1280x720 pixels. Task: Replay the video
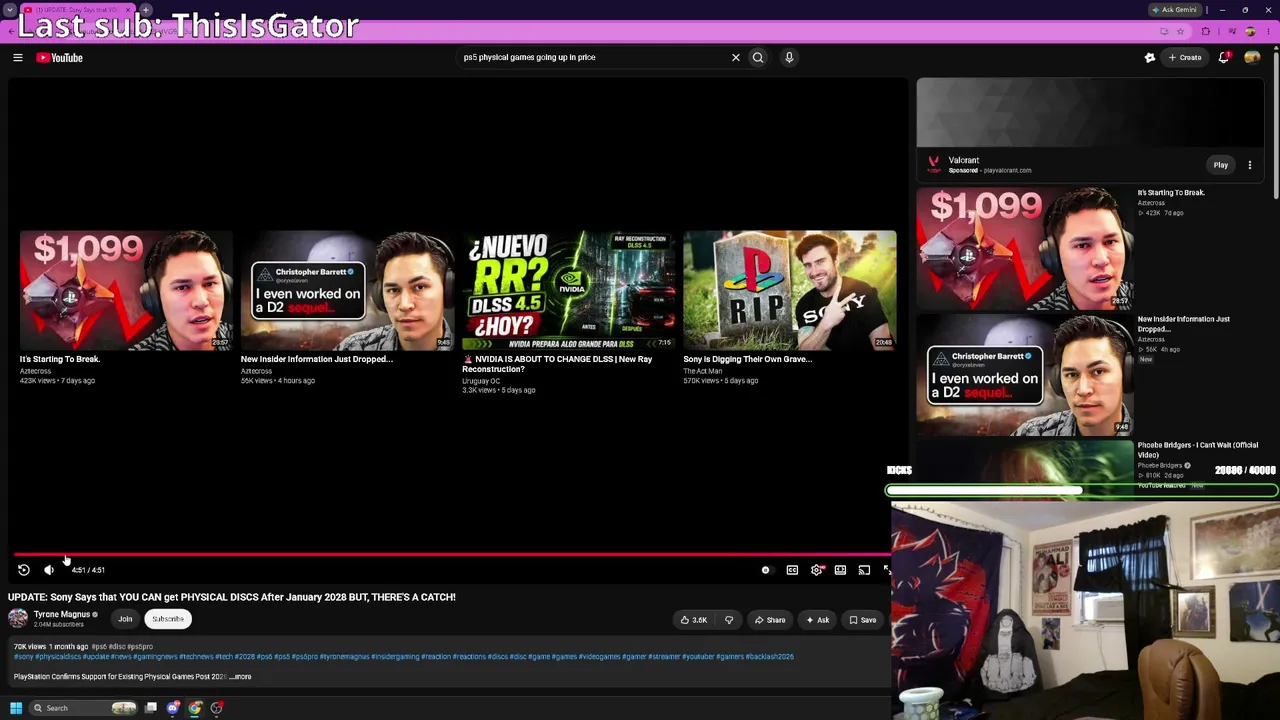(24, 570)
